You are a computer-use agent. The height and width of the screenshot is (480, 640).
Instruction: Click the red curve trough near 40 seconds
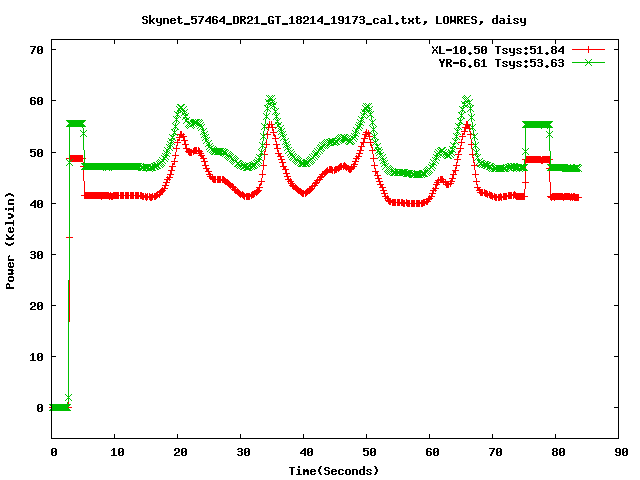[304, 194]
